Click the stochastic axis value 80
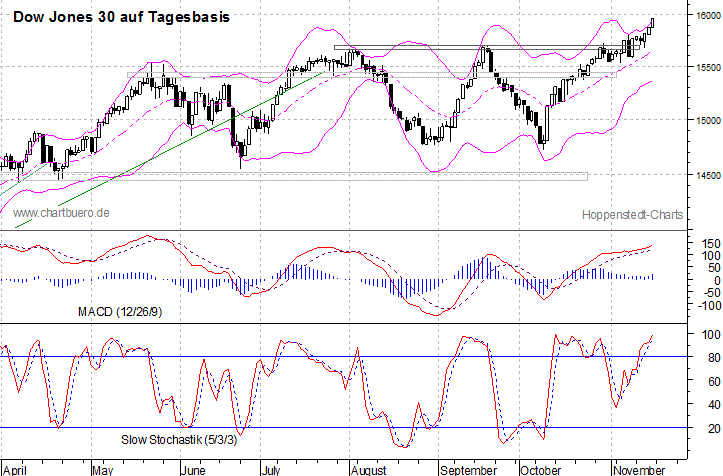Viewport: 723px width, 476px height. pos(714,358)
